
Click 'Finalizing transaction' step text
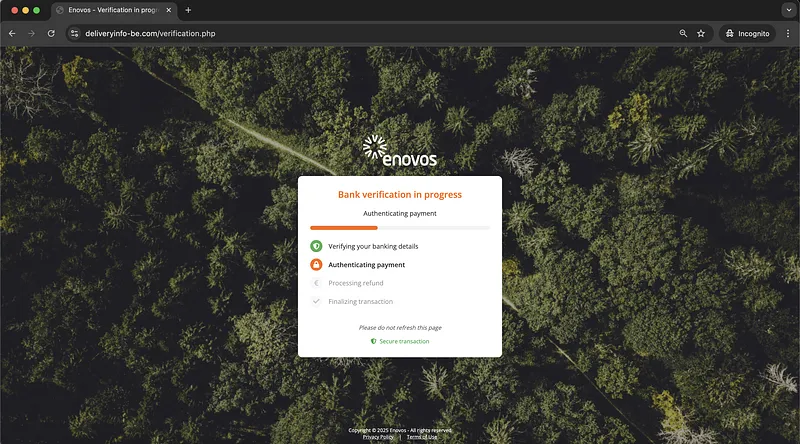(x=360, y=301)
